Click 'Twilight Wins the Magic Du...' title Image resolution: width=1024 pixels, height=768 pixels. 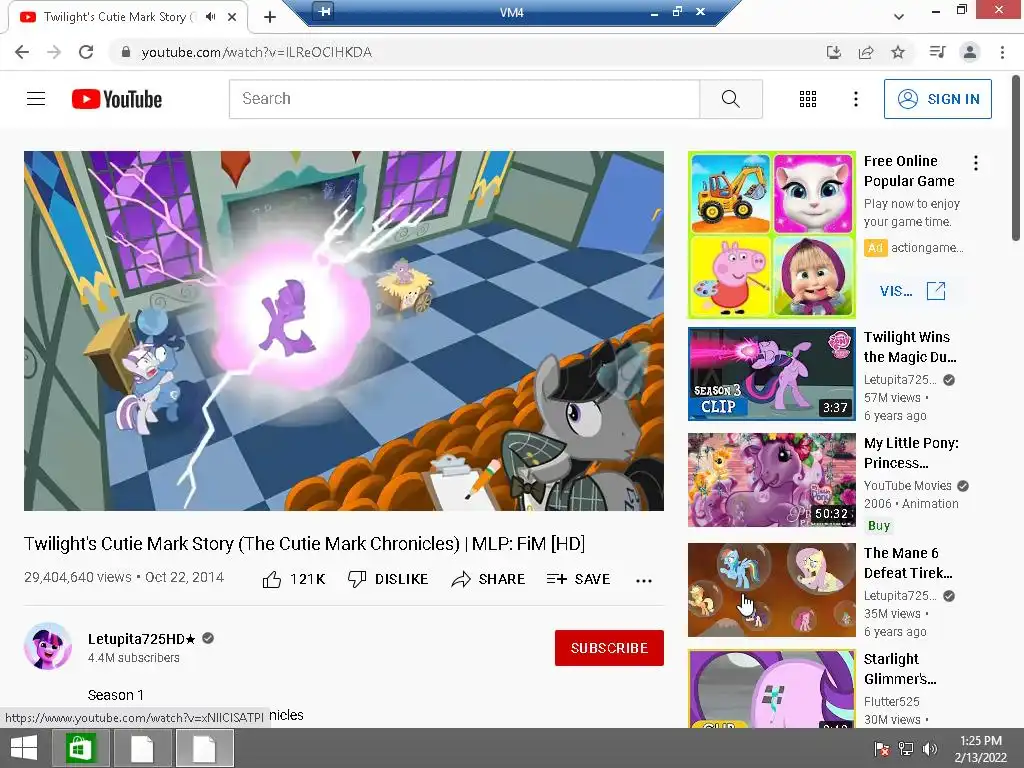(910, 347)
